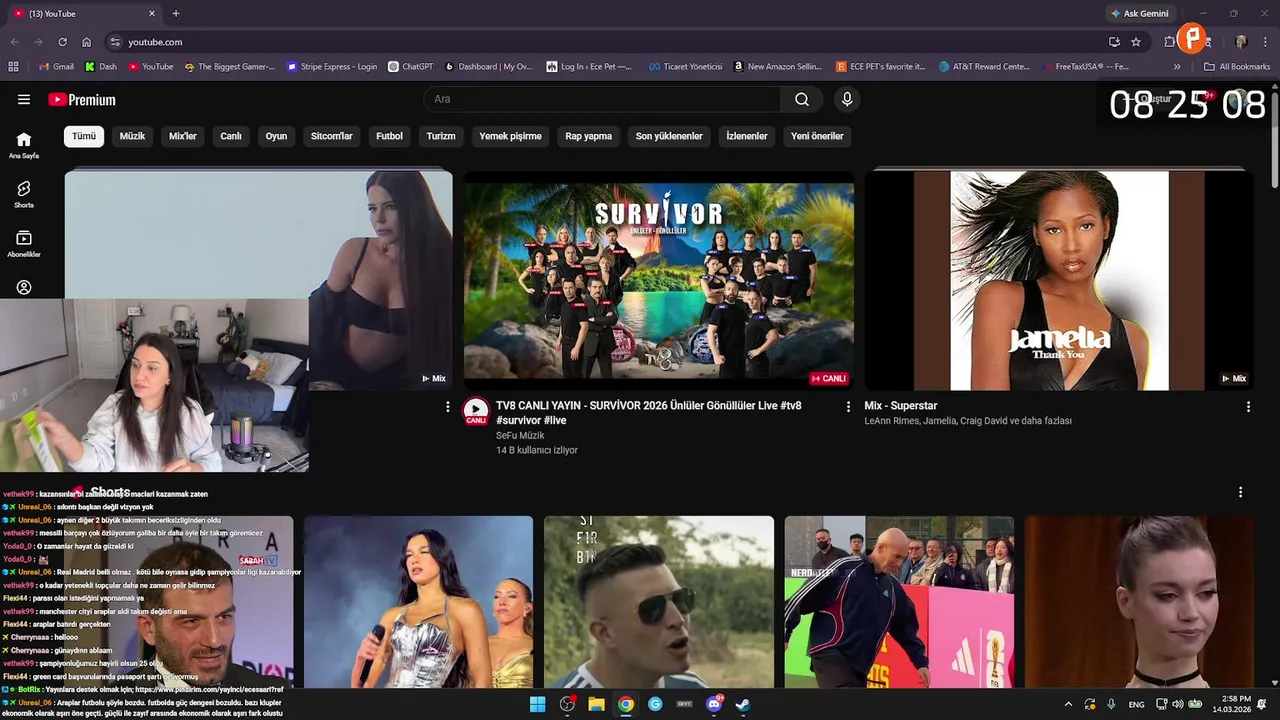Open the SeFu Müzik channel link
Screen dimensions: 1280x720
(520, 436)
